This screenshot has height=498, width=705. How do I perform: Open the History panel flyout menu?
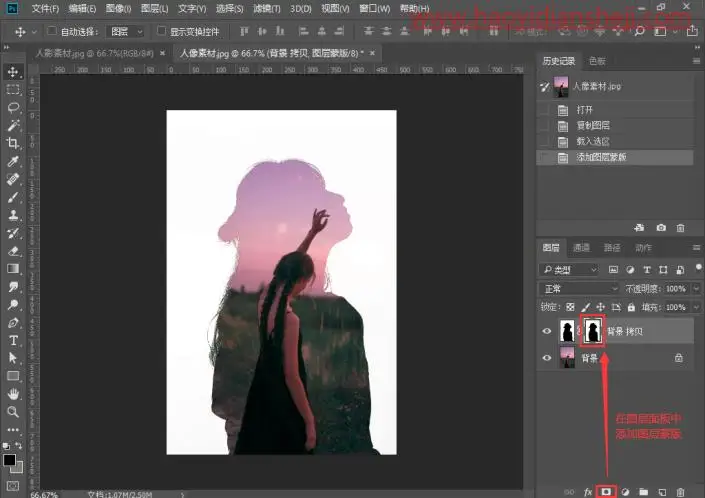[696, 61]
